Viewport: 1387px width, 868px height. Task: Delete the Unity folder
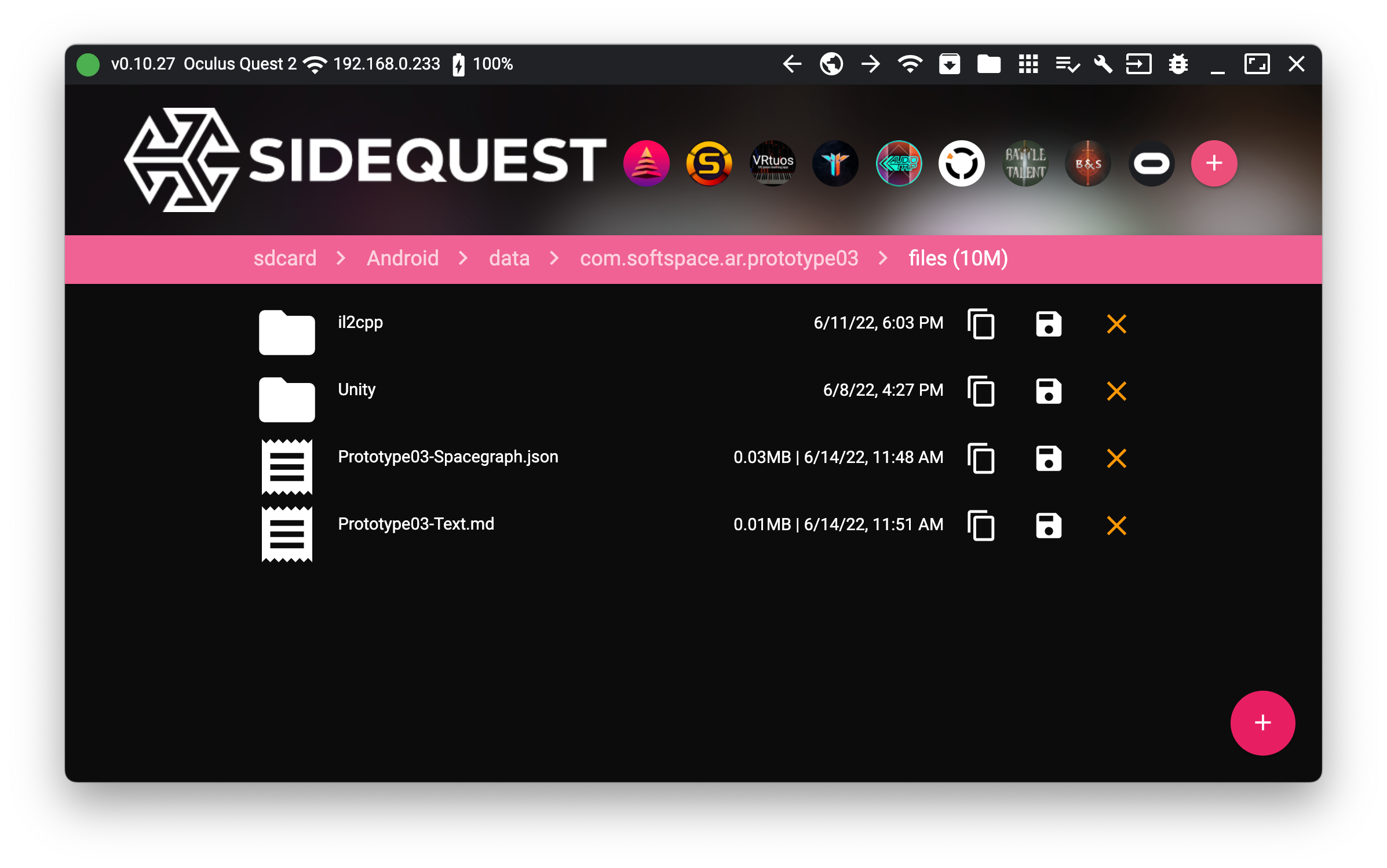pyautogui.click(x=1116, y=391)
